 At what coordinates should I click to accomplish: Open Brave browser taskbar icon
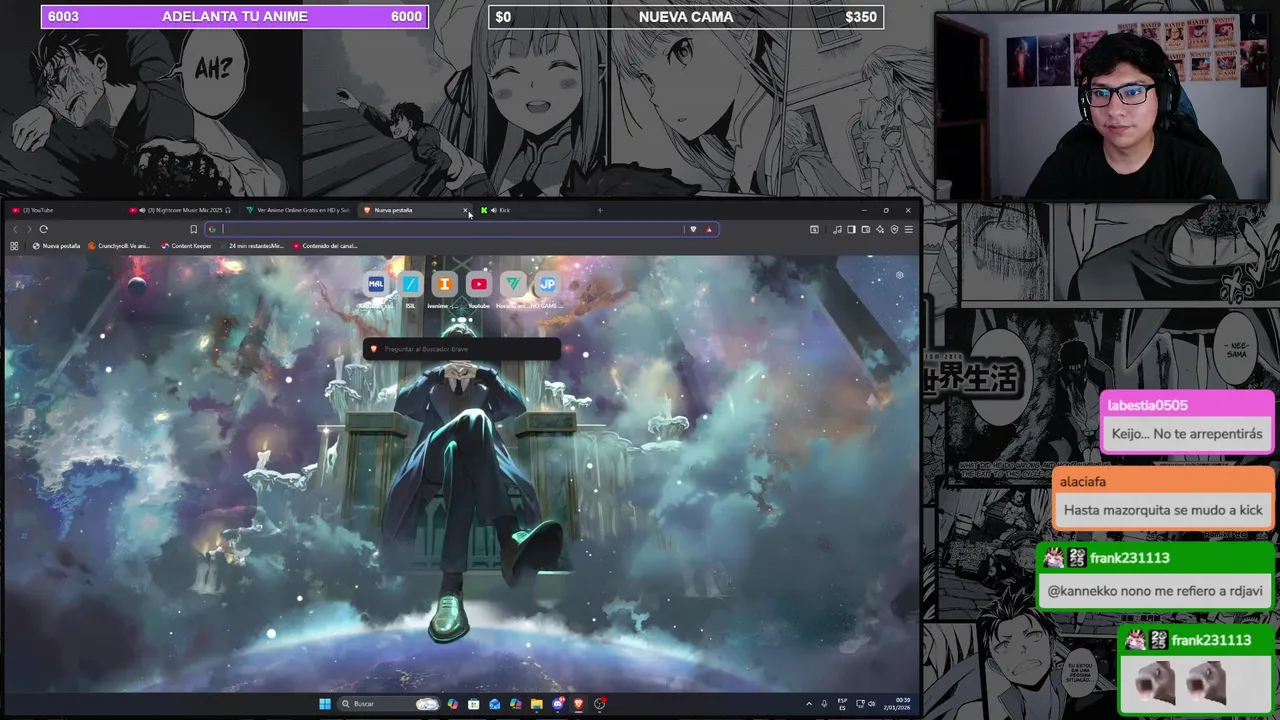click(x=578, y=703)
